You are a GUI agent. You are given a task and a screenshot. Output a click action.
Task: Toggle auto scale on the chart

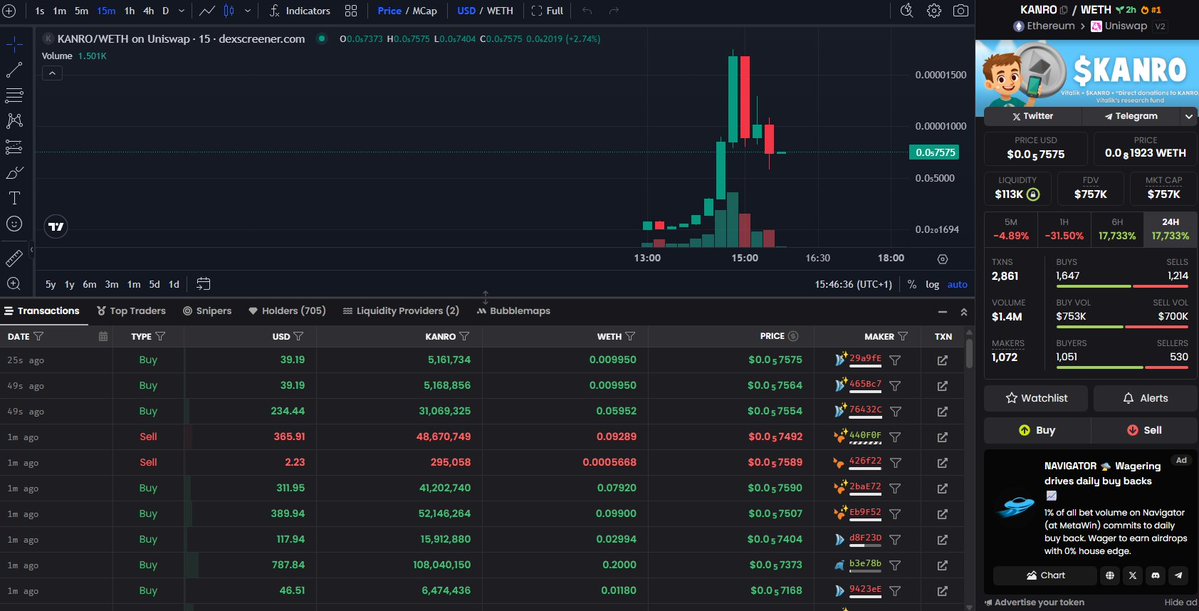pos(957,284)
